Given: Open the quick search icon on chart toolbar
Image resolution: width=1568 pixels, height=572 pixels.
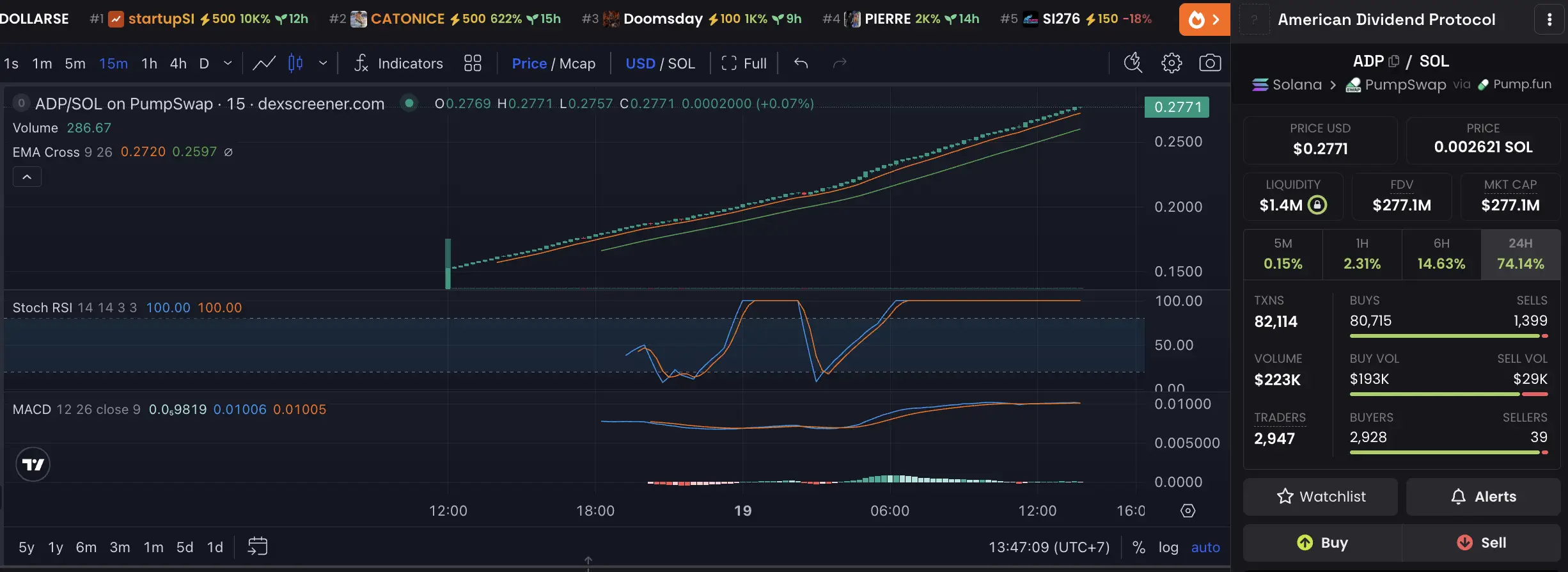Looking at the screenshot, I should pyautogui.click(x=1133, y=63).
